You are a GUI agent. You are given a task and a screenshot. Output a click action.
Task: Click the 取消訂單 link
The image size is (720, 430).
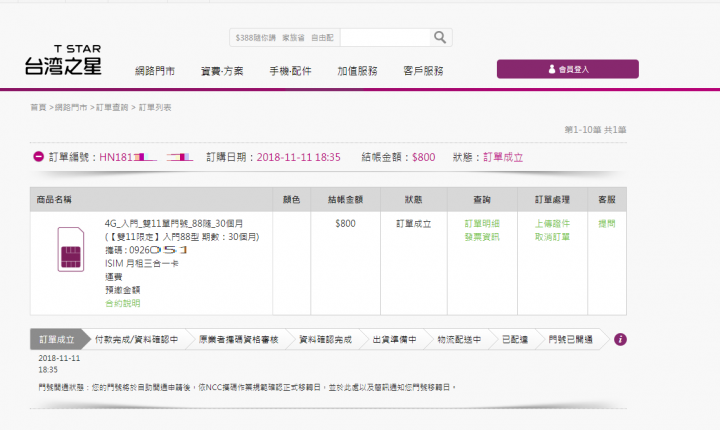click(552, 237)
